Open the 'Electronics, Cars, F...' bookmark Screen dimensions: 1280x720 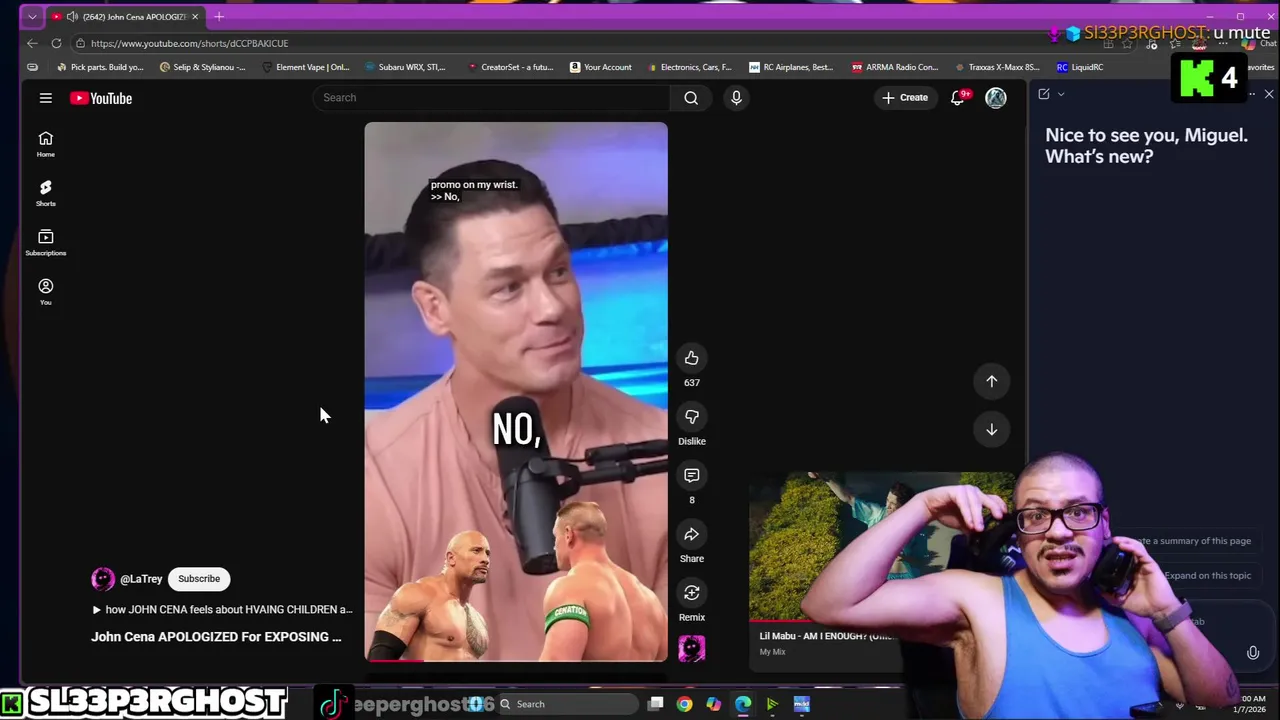click(x=690, y=67)
